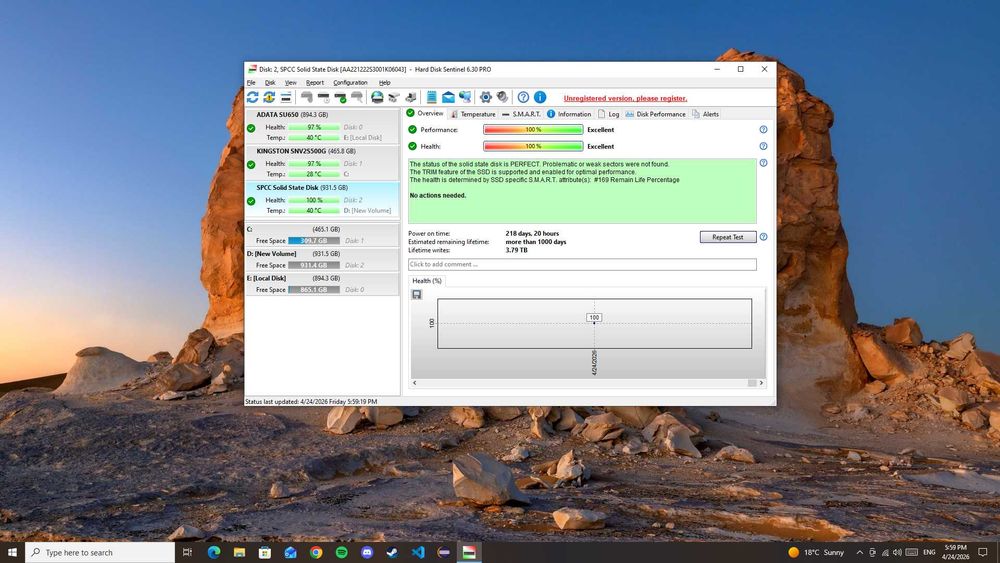The width and height of the screenshot is (1000, 563).
Task: Switch to the Temperature tab
Action: pos(473,114)
